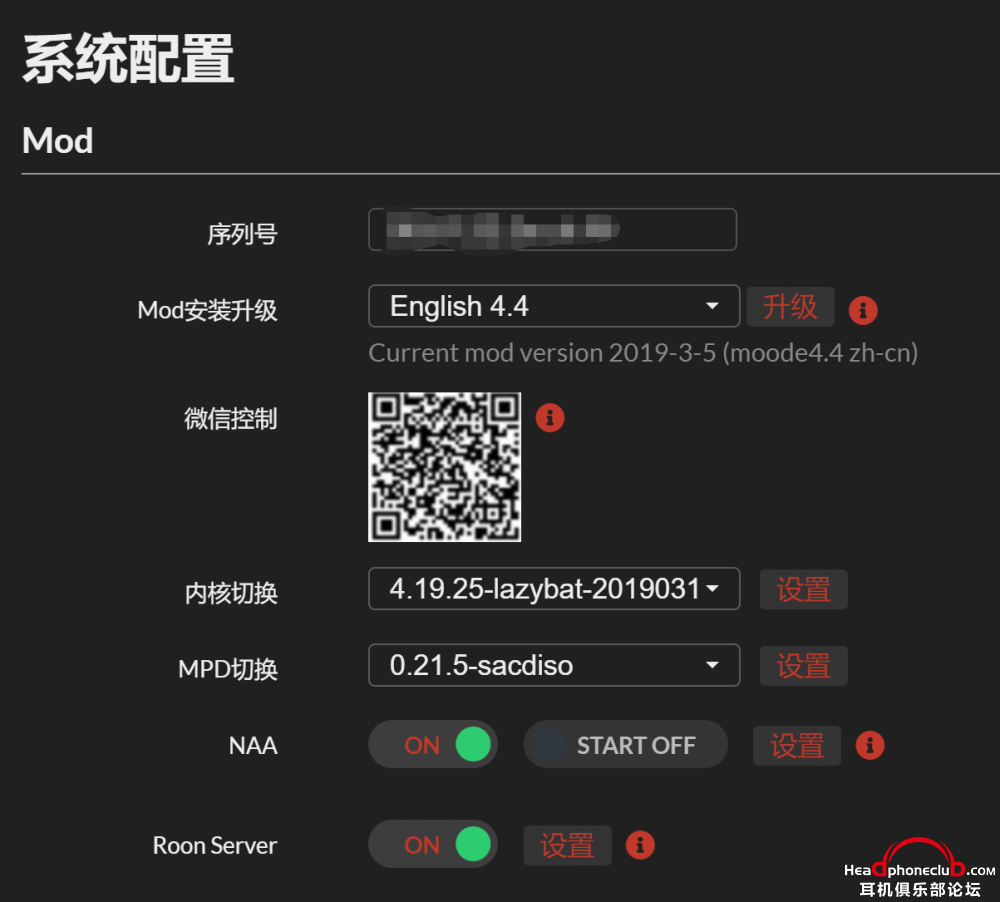Click the 'NAA' label text
The image size is (1000, 902).
[253, 746]
